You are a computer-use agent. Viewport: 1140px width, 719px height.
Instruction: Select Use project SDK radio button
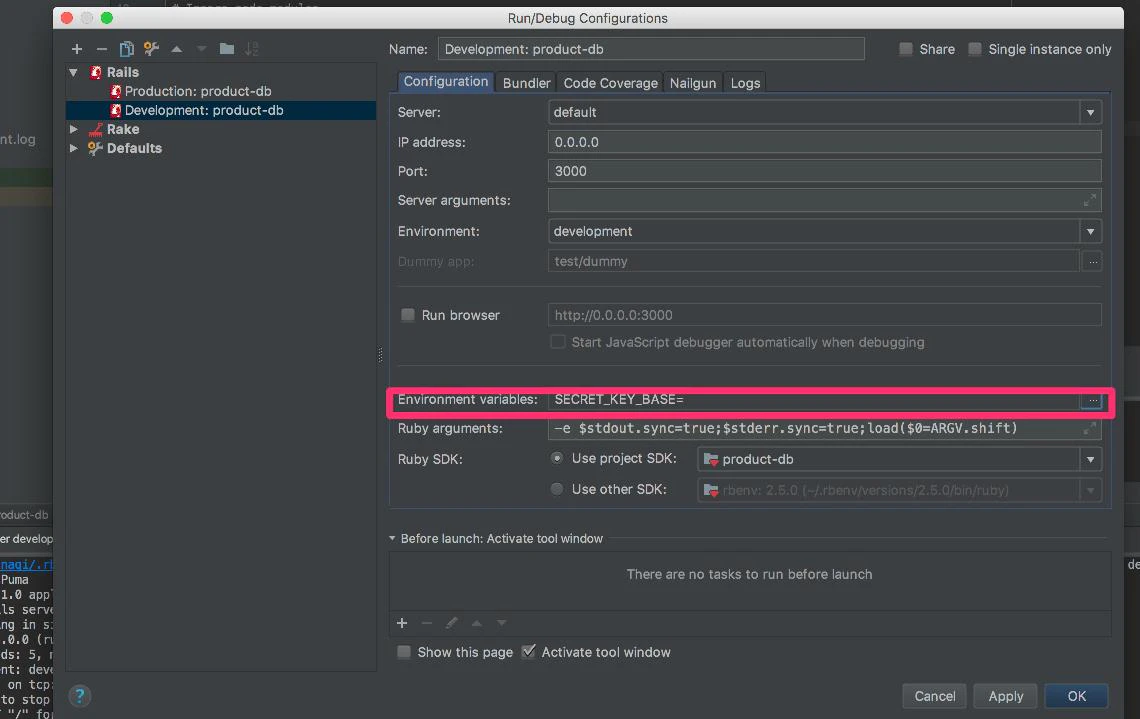[x=557, y=458]
